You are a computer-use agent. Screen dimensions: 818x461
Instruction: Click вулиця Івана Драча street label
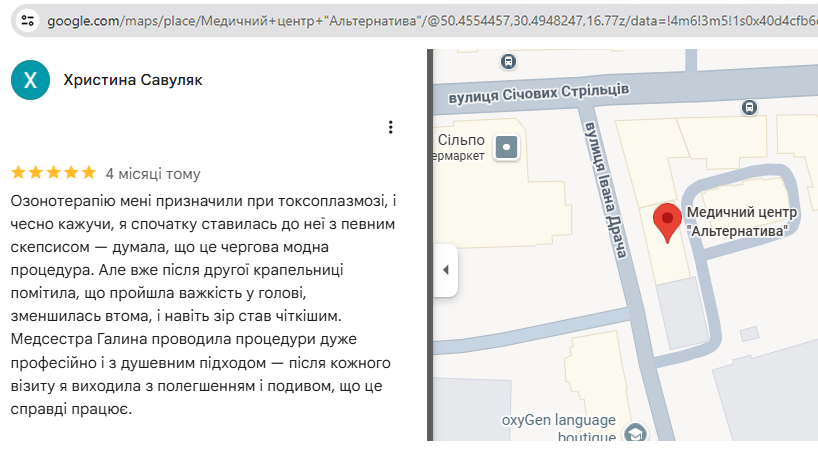(x=604, y=190)
